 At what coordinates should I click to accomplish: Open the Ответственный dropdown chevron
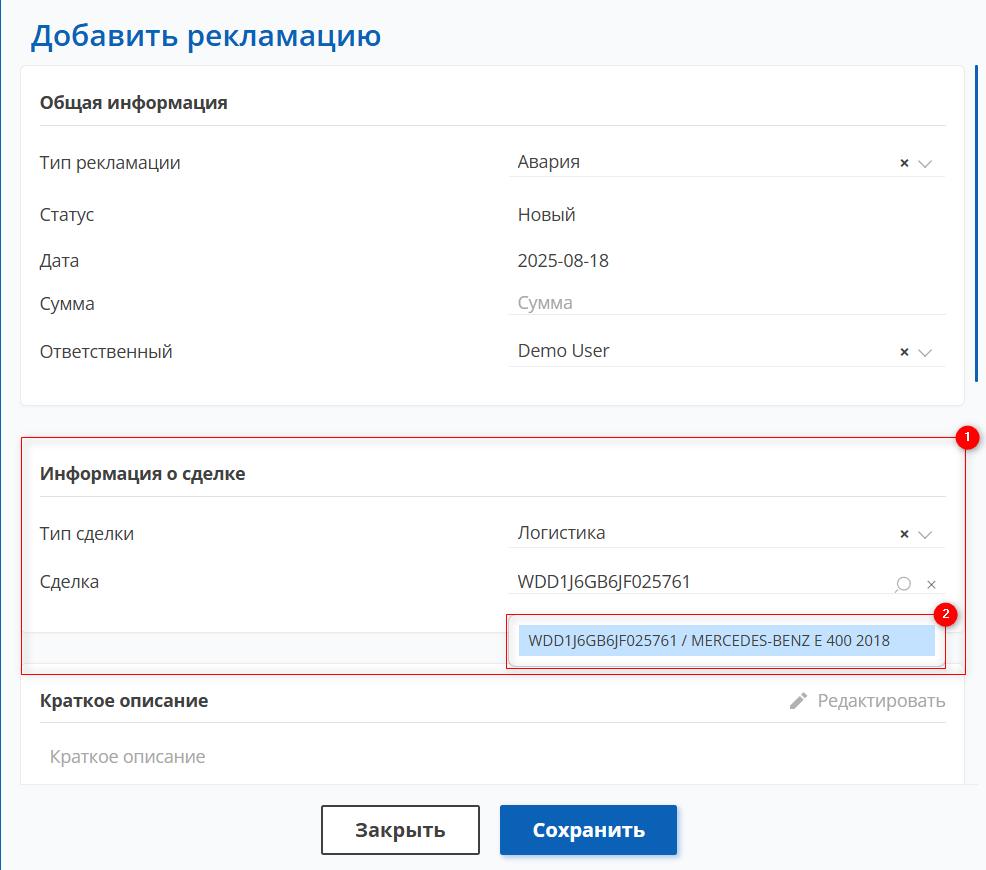(x=925, y=352)
